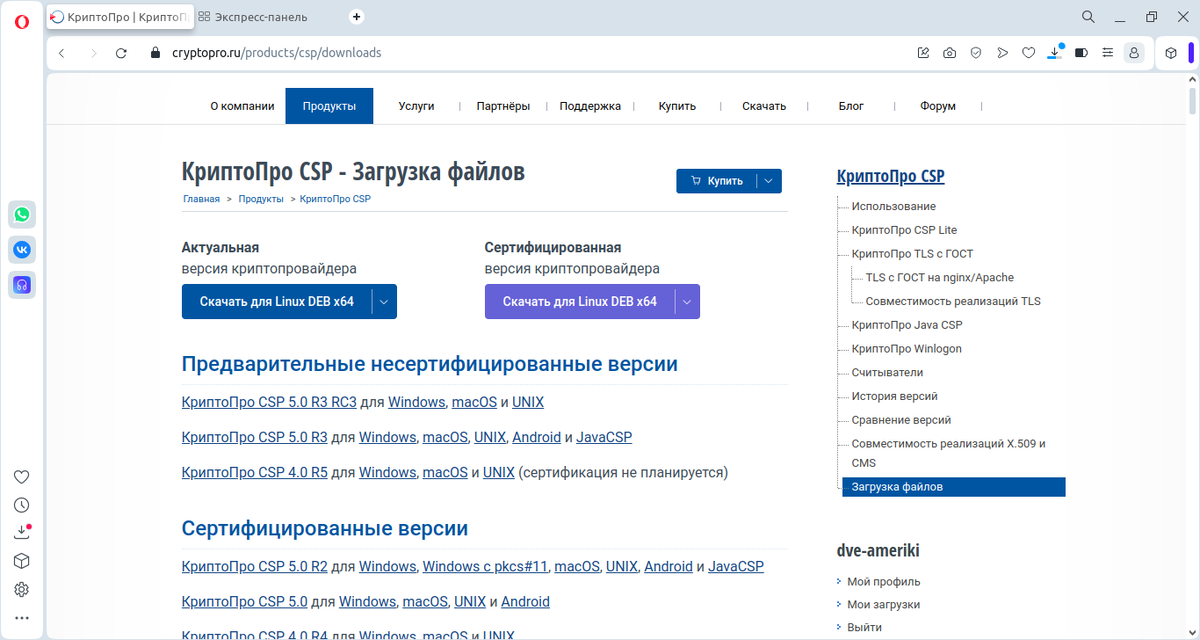The height and width of the screenshot is (640, 1200).
Task: Open the Партнёры menu item
Action: click(x=503, y=106)
